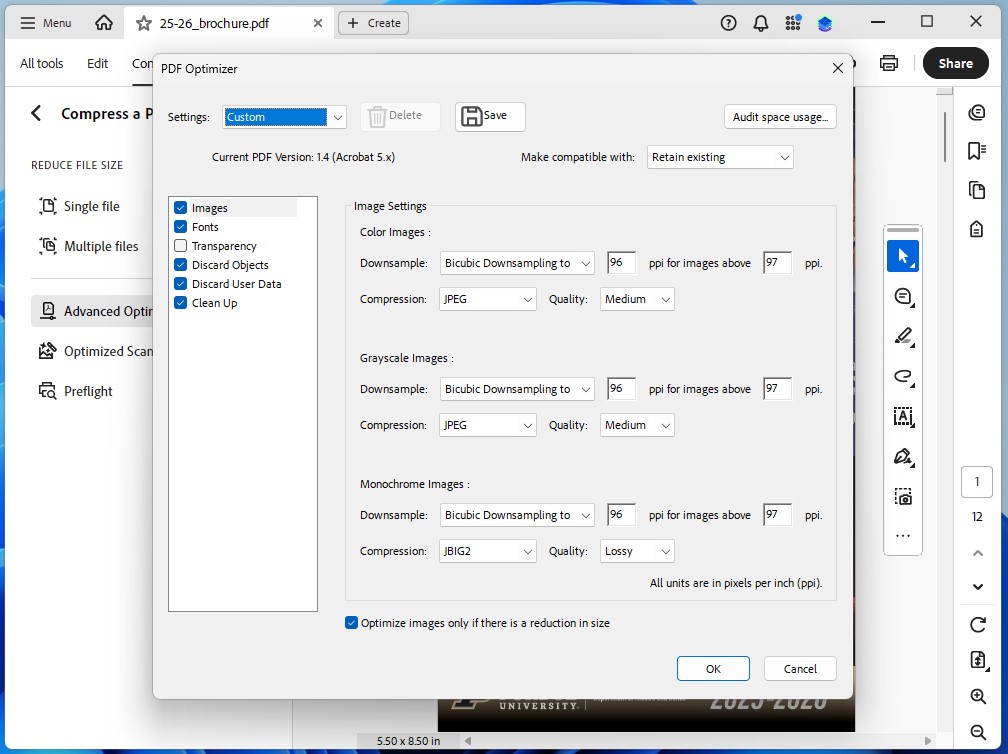1008x754 pixels.
Task: Uncheck the Fonts option
Action: tap(180, 226)
